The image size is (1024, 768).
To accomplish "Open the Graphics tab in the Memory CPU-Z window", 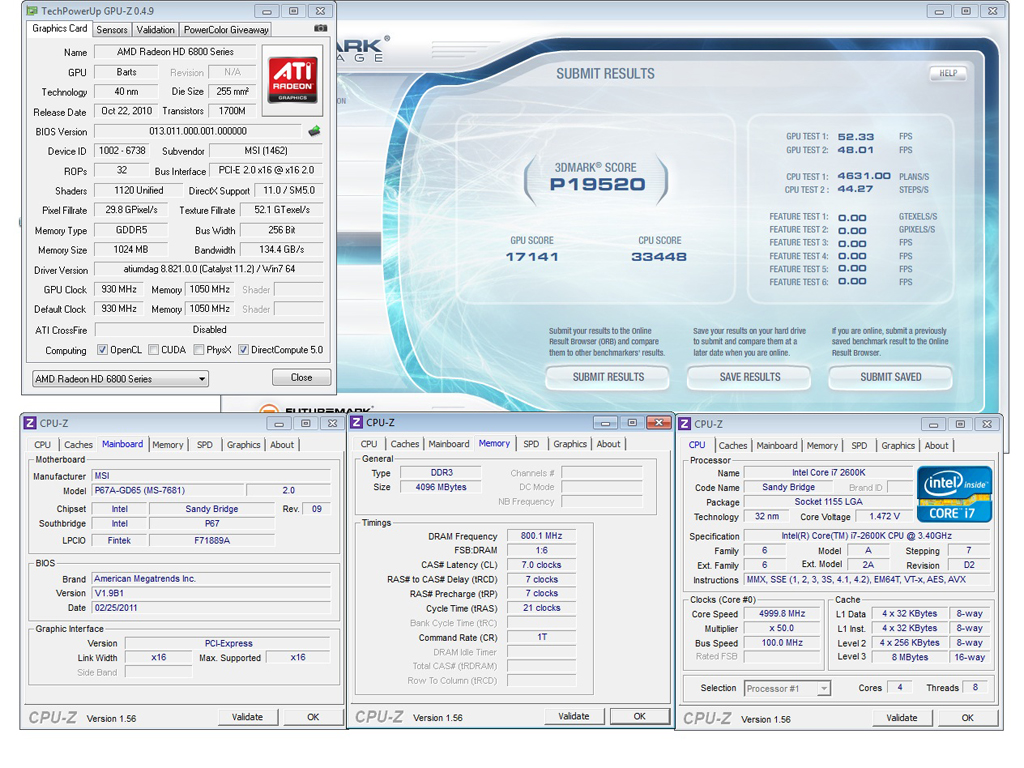I will (570, 444).
